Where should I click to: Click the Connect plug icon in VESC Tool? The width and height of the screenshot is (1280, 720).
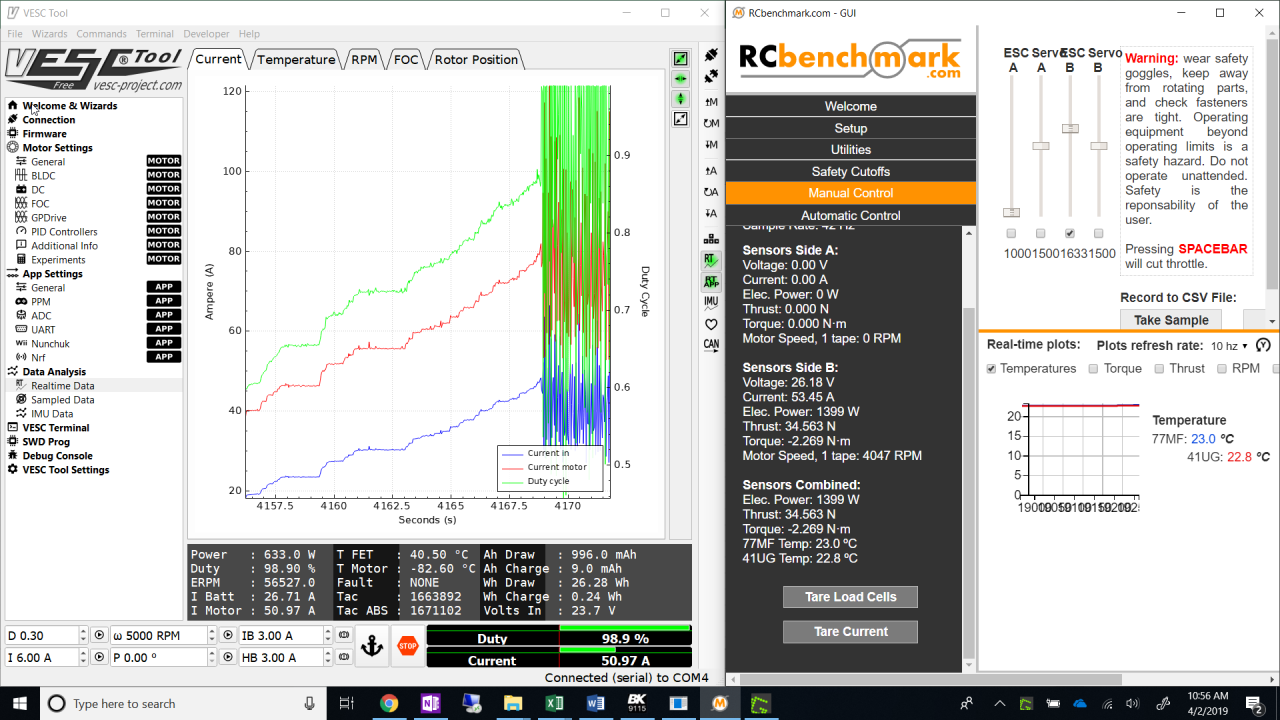coord(711,55)
